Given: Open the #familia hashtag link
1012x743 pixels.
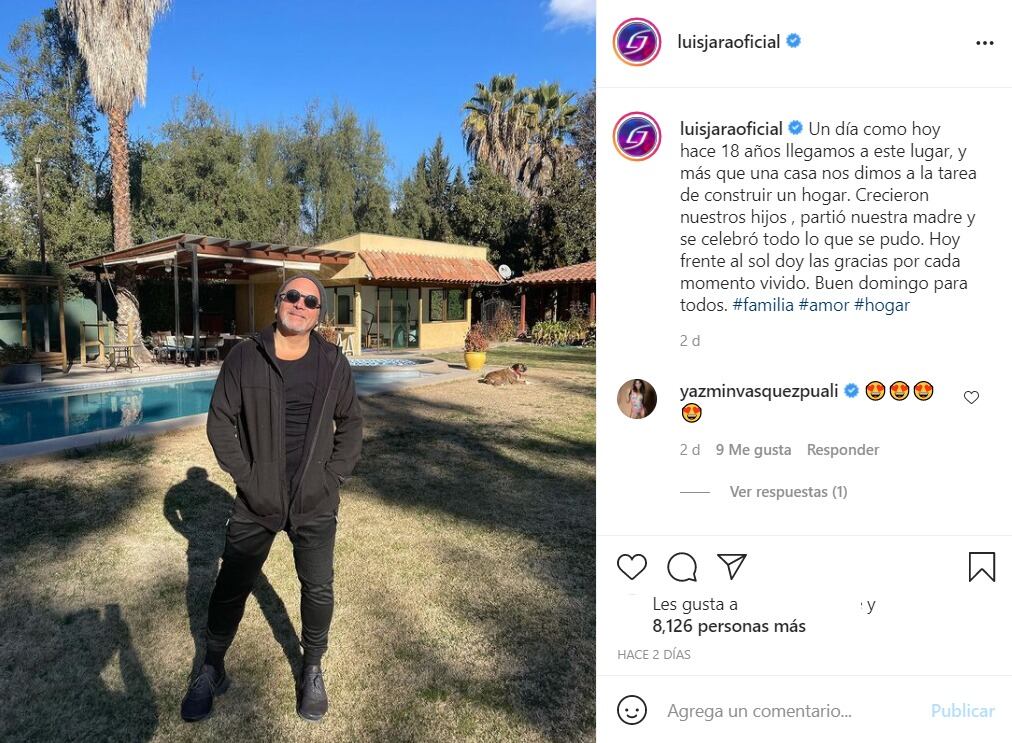Looking at the screenshot, I should click(763, 305).
